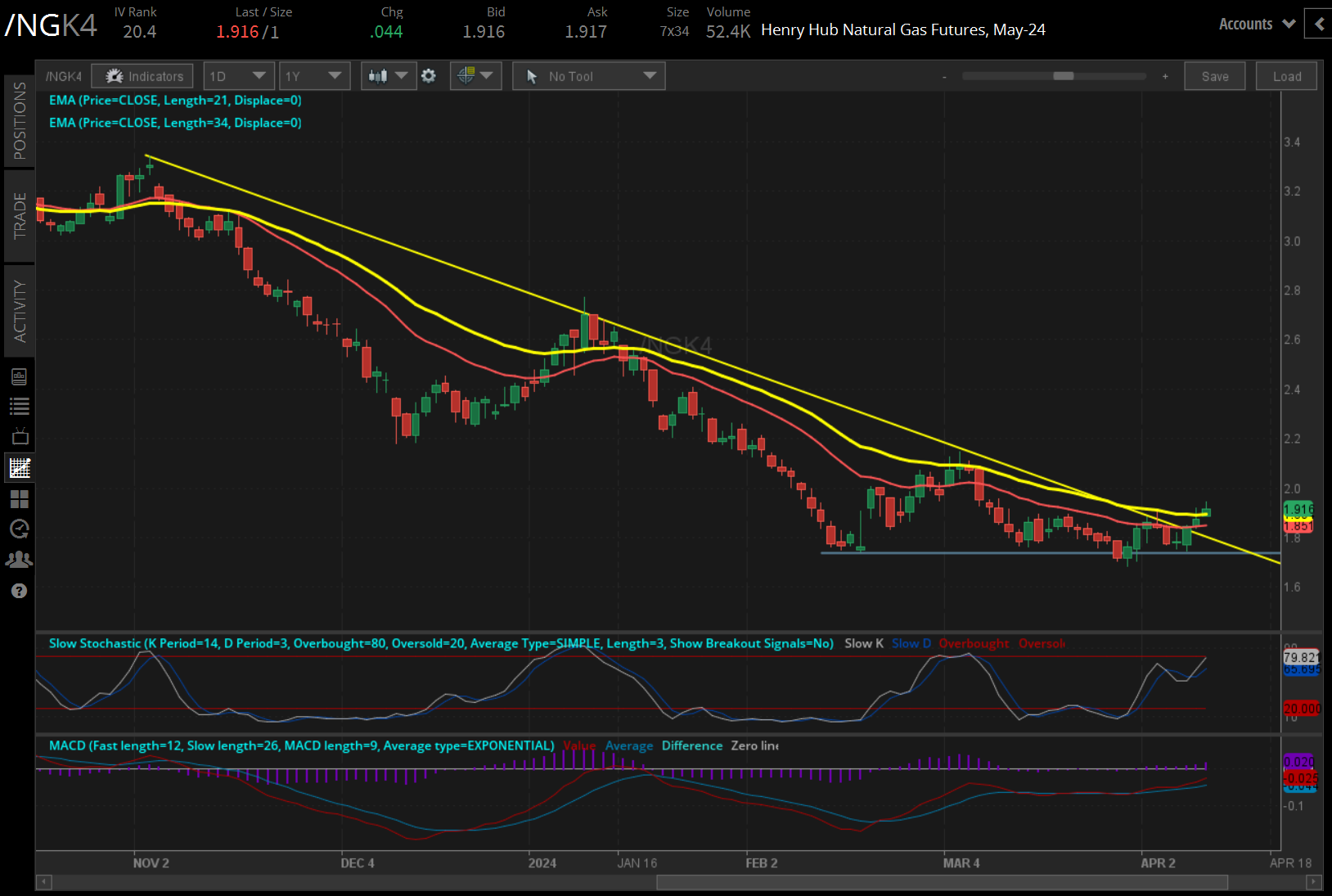Click the chart zoom slider handle
This screenshot has width=1332, height=896.
1063,76
